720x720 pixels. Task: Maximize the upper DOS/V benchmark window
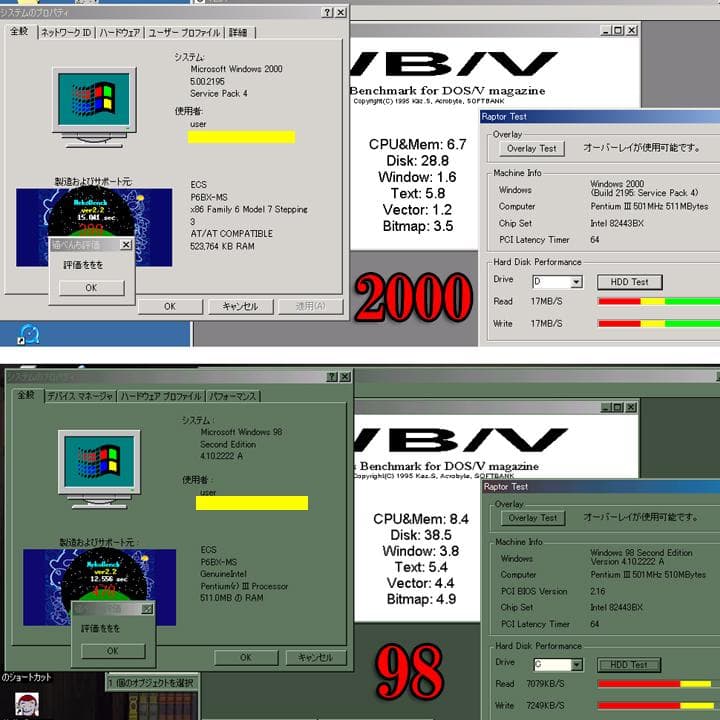[x=618, y=31]
